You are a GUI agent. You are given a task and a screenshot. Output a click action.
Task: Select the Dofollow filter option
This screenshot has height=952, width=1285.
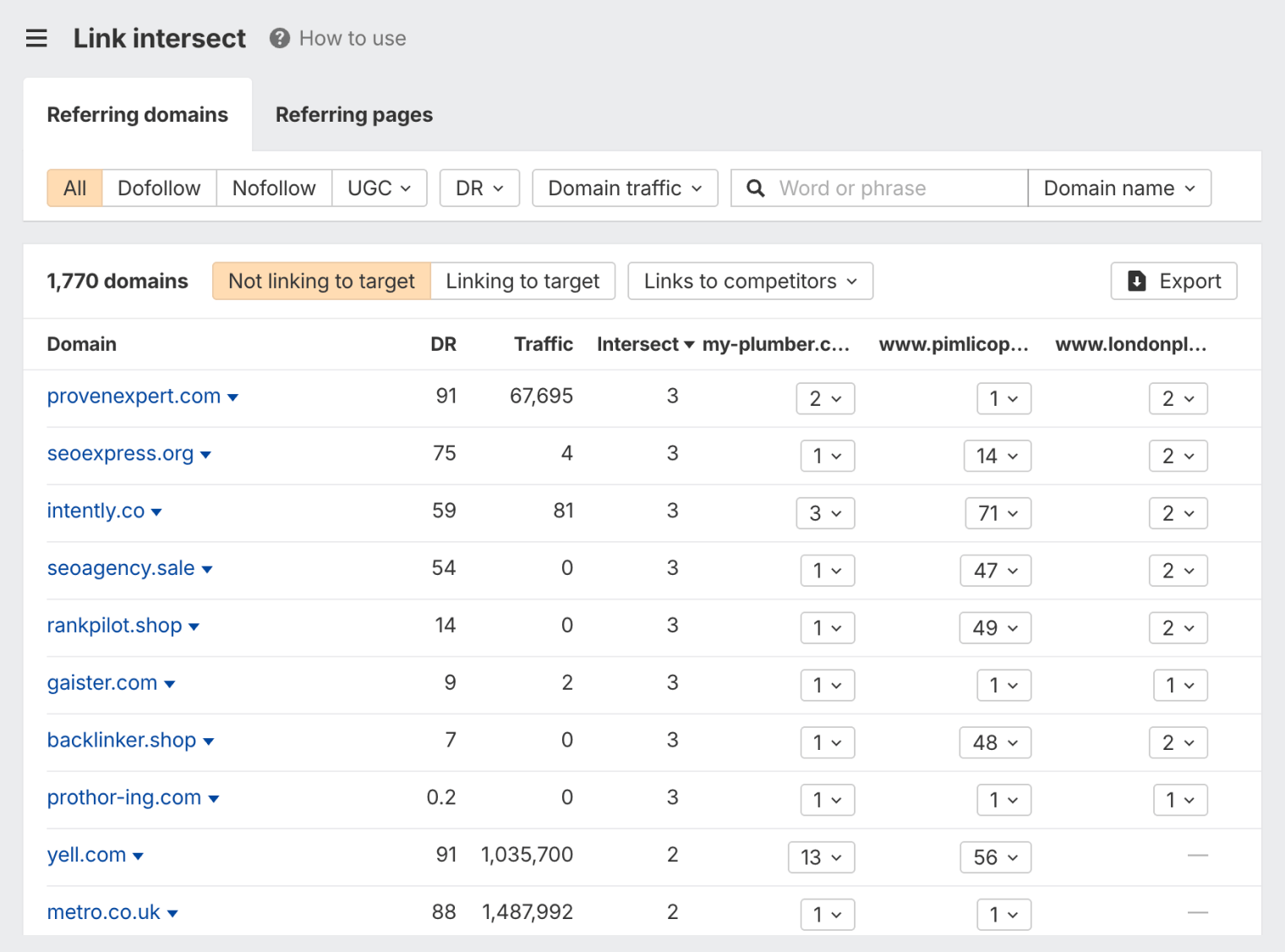158,188
